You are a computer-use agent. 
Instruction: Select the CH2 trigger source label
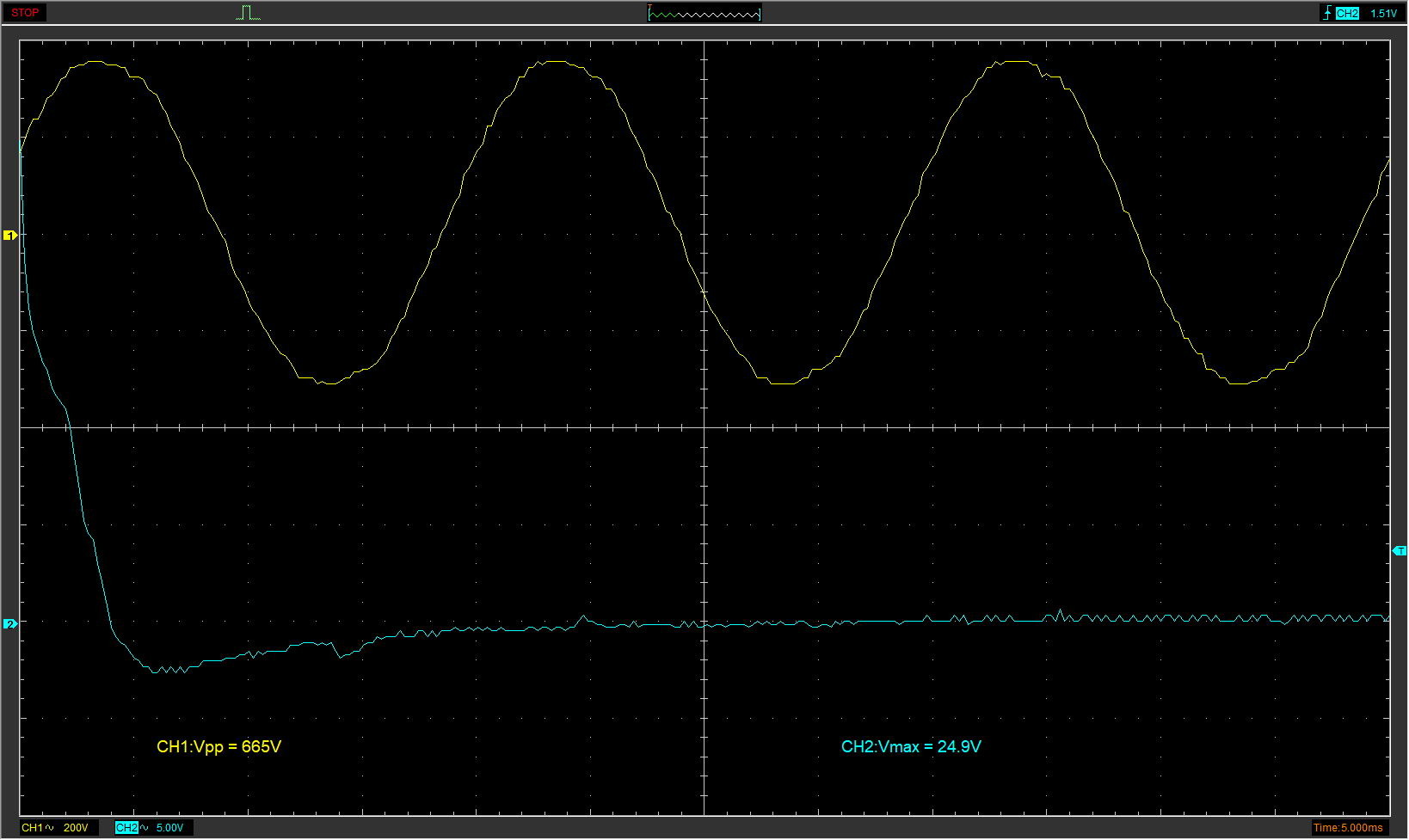tap(1347, 13)
